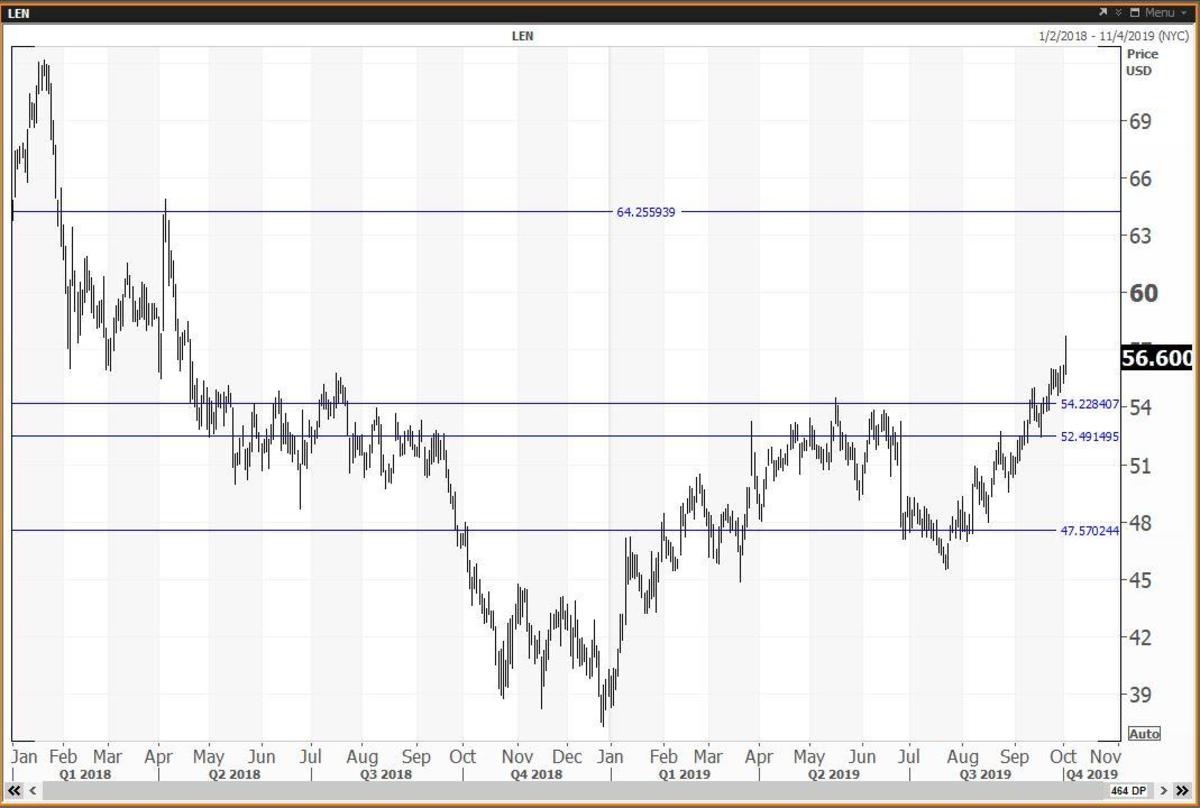
Task: Click the Q2 2018 quarter label
Action: tap(233, 774)
